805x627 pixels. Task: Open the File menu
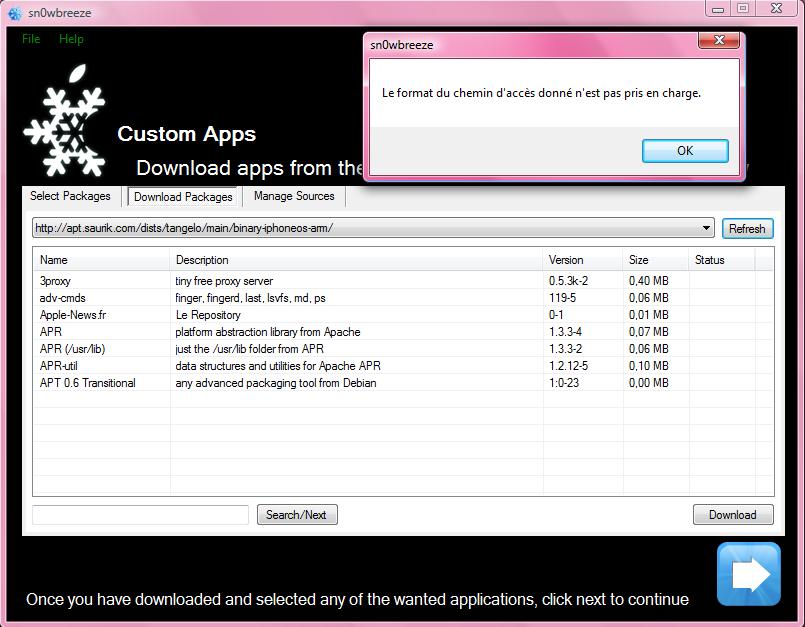(31, 39)
